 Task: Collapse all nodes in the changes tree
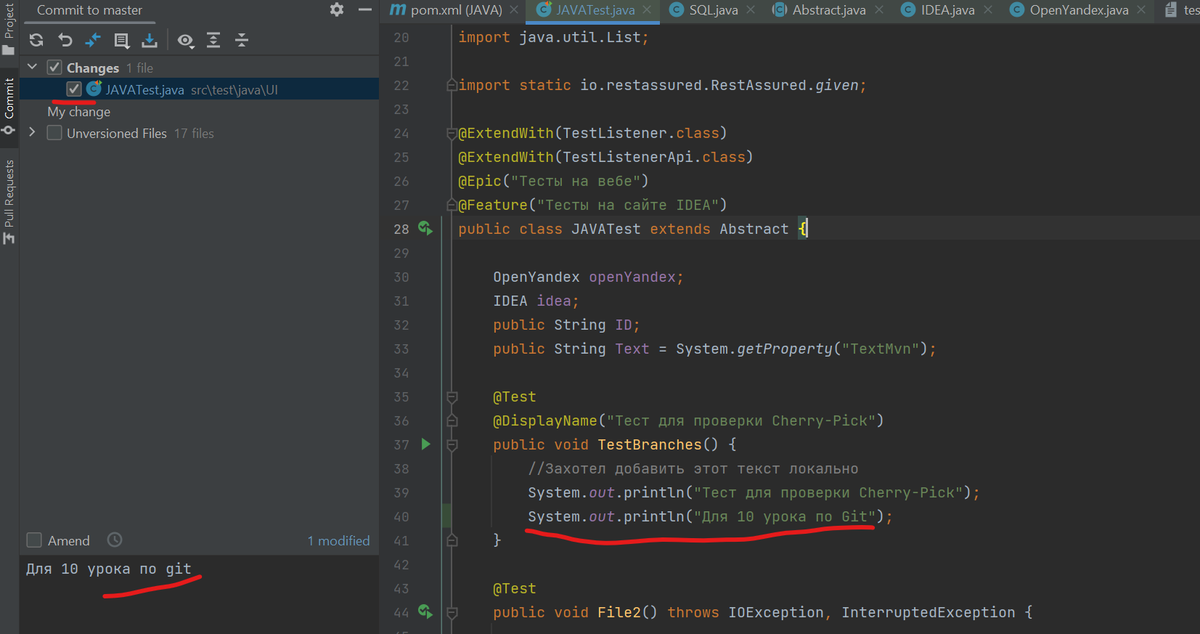click(241, 41)
